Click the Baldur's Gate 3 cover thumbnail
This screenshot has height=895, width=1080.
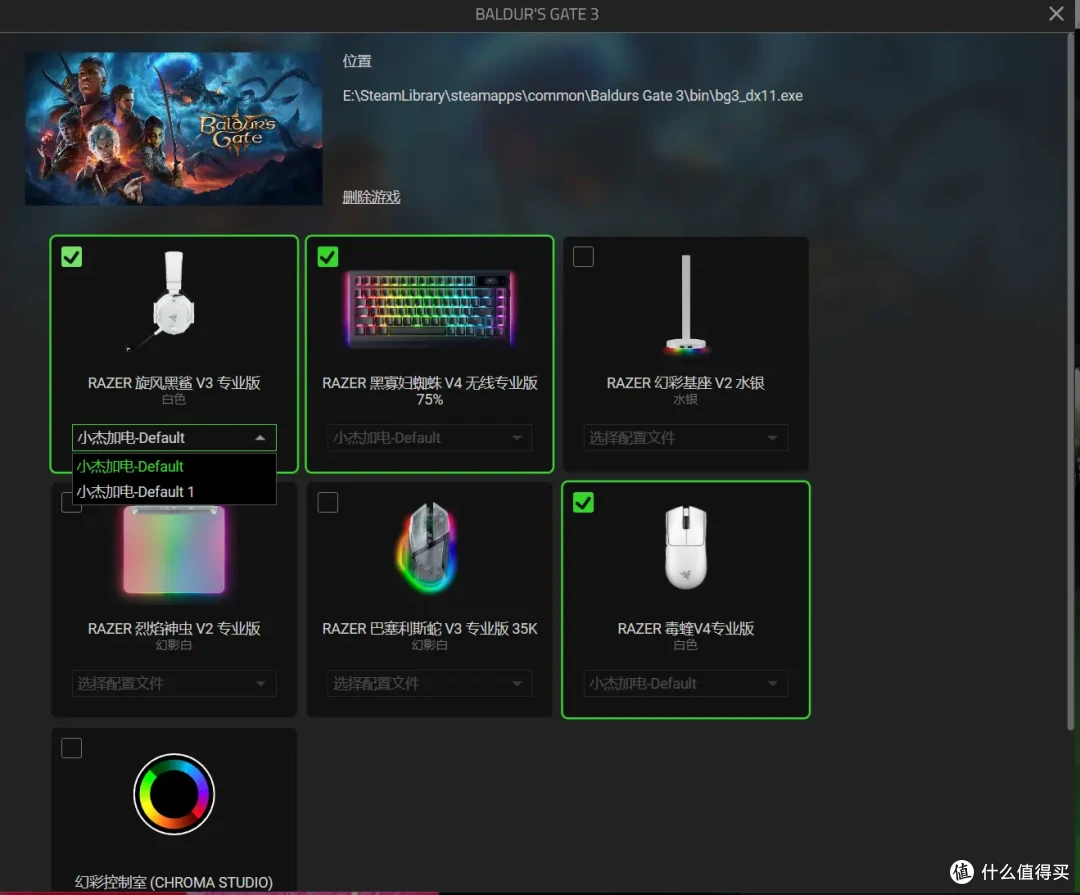174,129
